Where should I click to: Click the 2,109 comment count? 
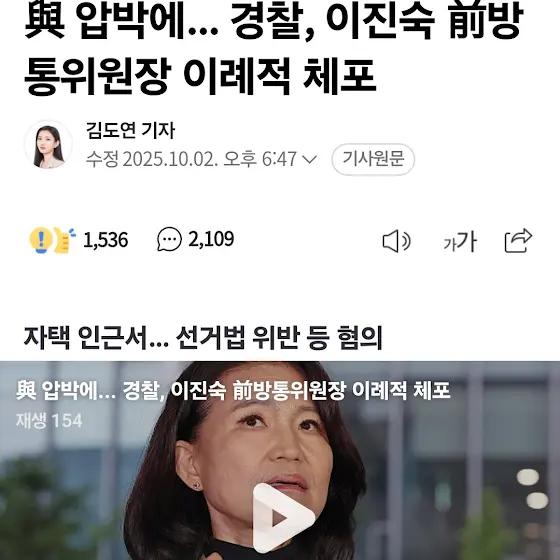(211, 239)
